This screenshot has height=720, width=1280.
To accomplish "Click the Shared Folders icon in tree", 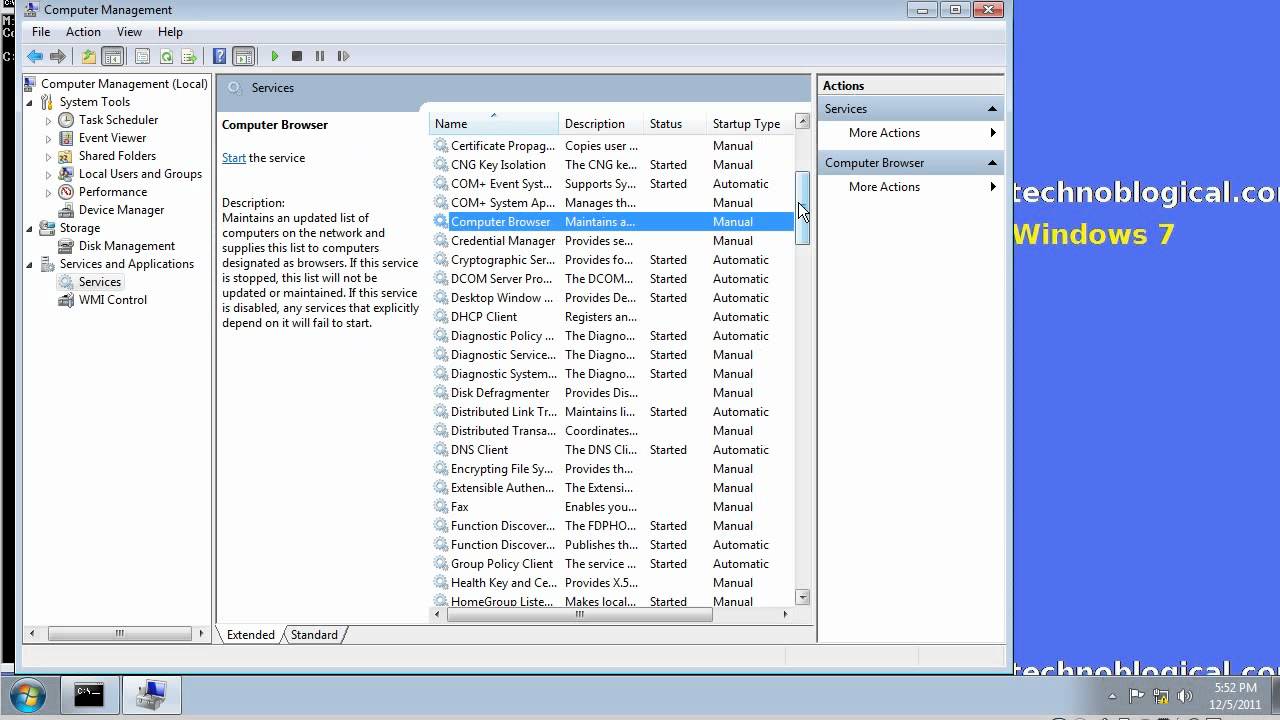I will point(66,156).
